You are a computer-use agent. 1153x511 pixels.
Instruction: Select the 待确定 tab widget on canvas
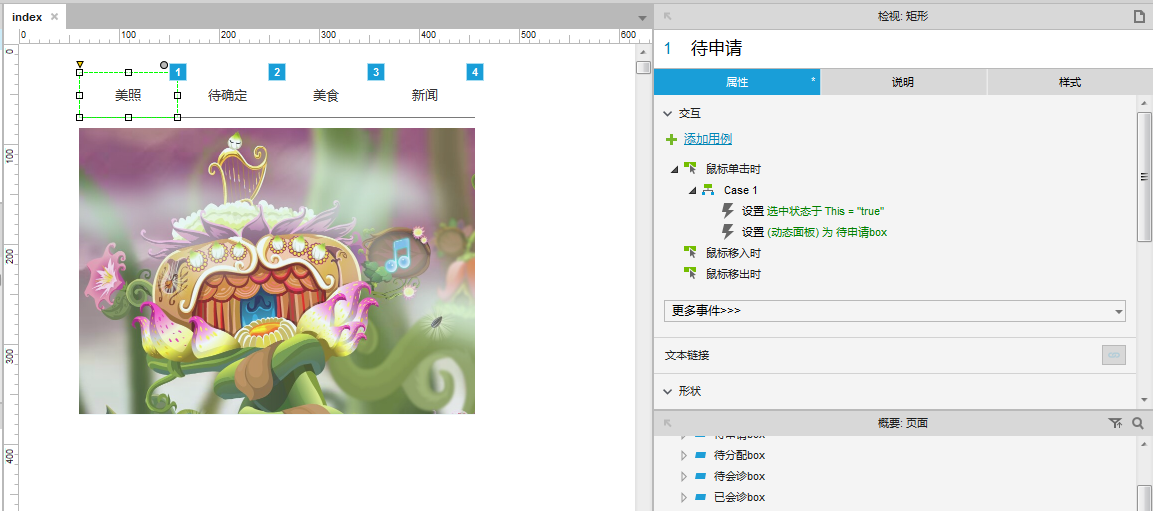pyautogui.click(x=227, y=95)
